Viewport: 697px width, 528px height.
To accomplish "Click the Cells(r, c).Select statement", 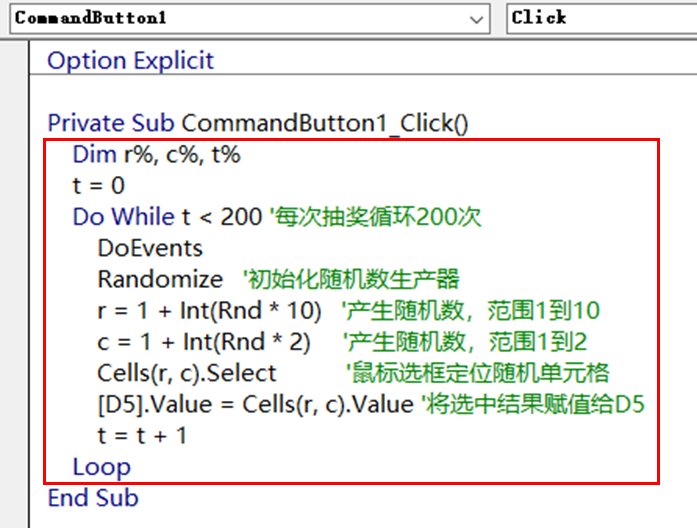I will click(187, 373).
